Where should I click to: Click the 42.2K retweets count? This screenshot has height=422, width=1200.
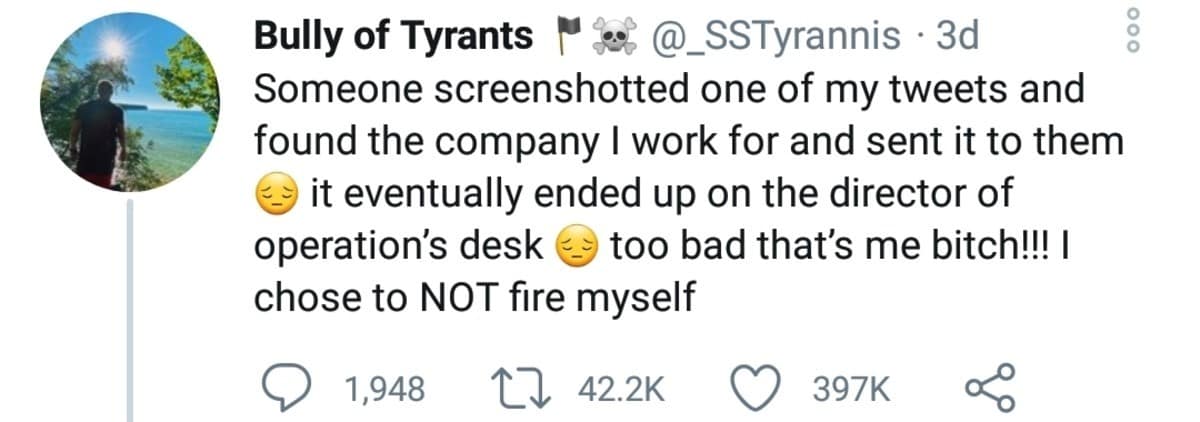(622, 388)
